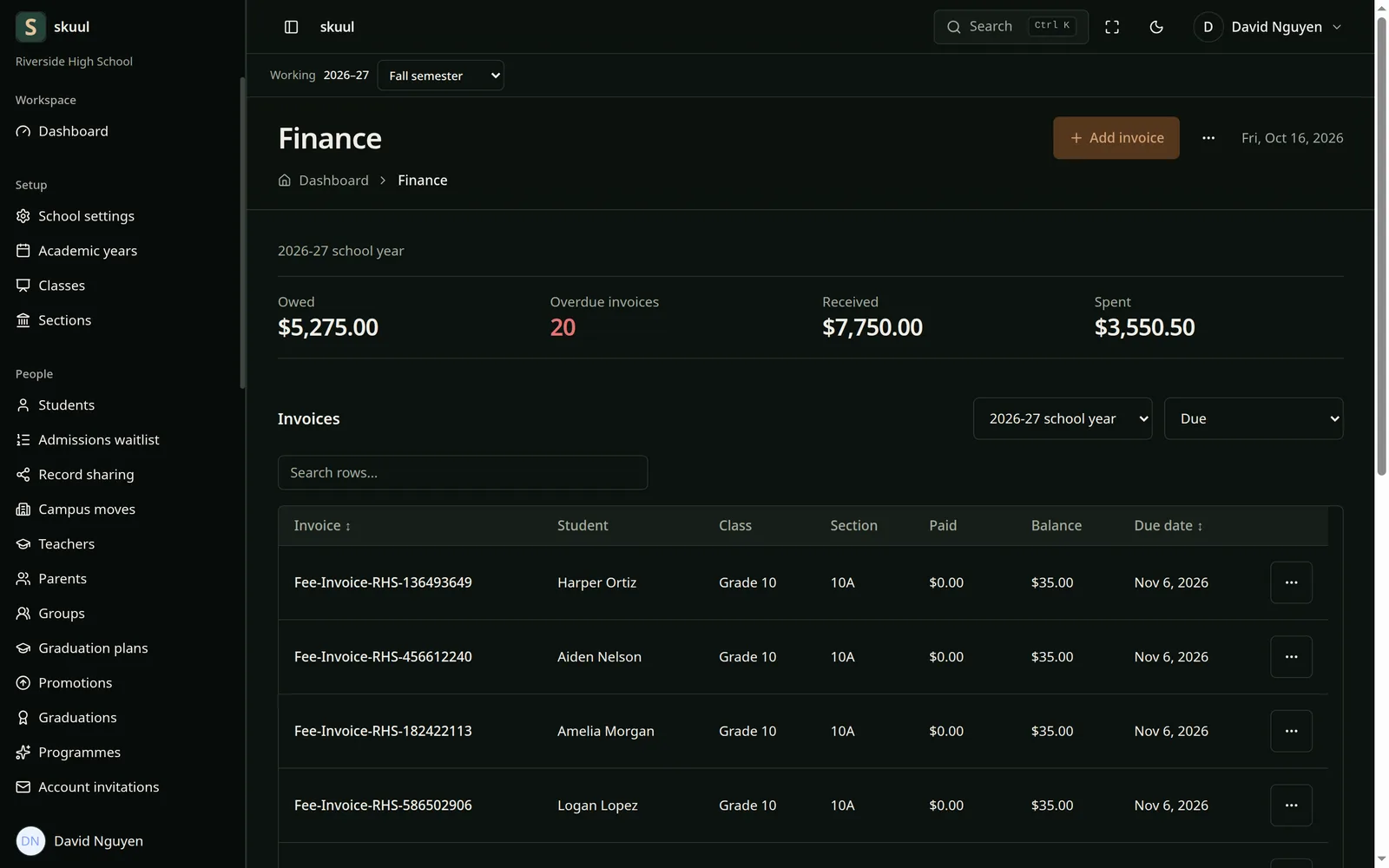
Task: Enter fullscreen mode icon
Action: click(x=1112, y=27)
